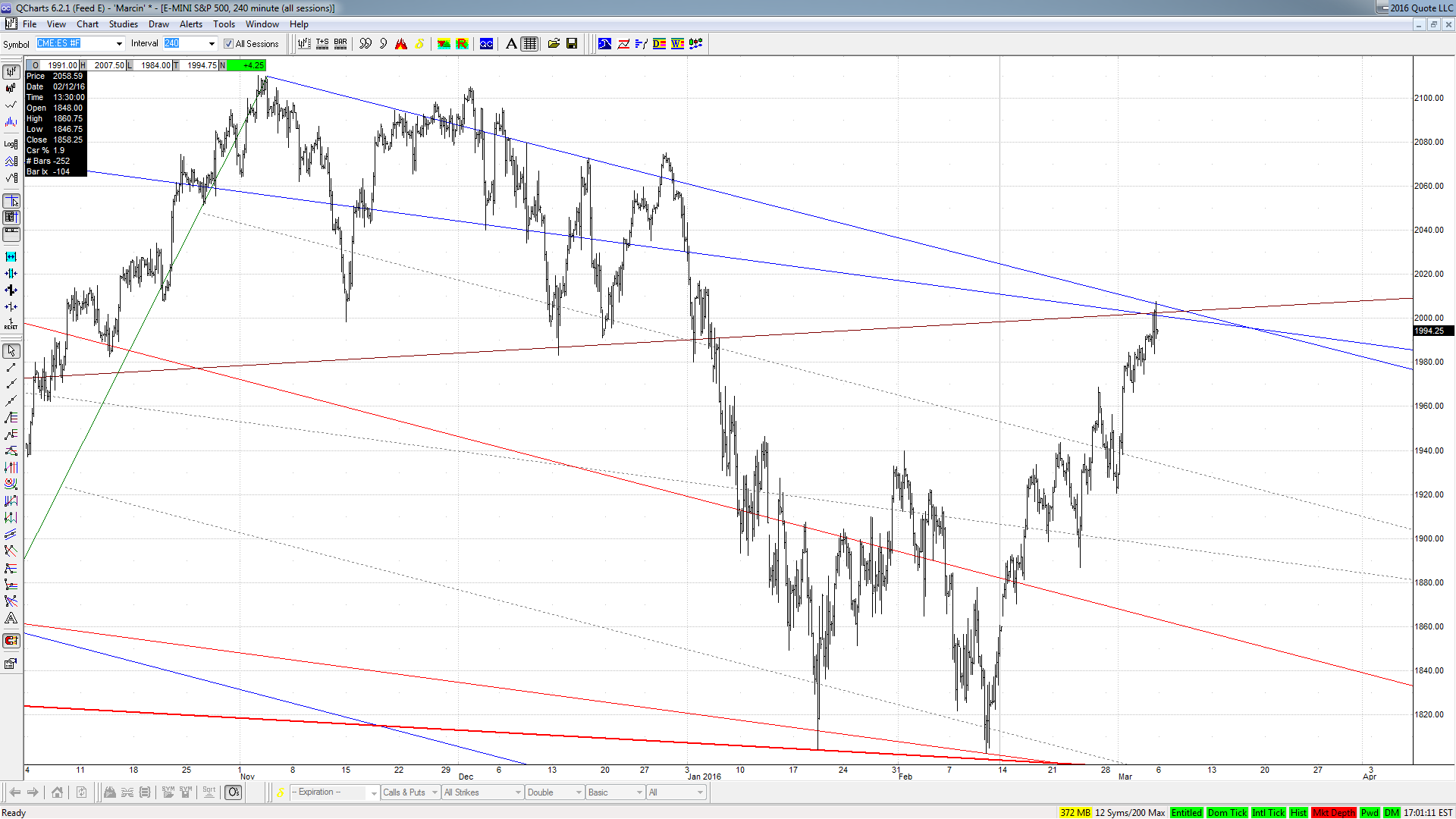Click the Log scale icon in left sidebar

(11, 144)
